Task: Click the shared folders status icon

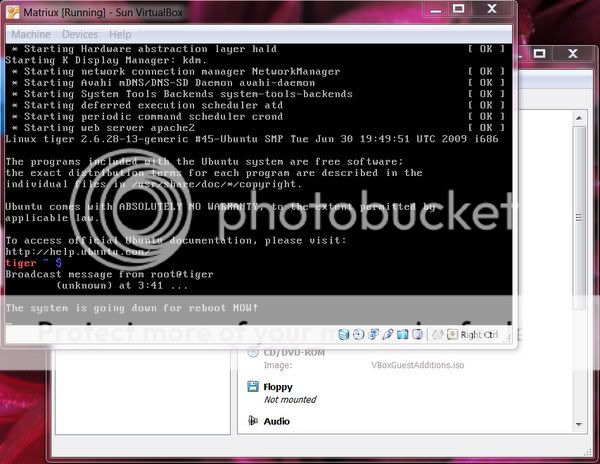Action: (403, 335)
